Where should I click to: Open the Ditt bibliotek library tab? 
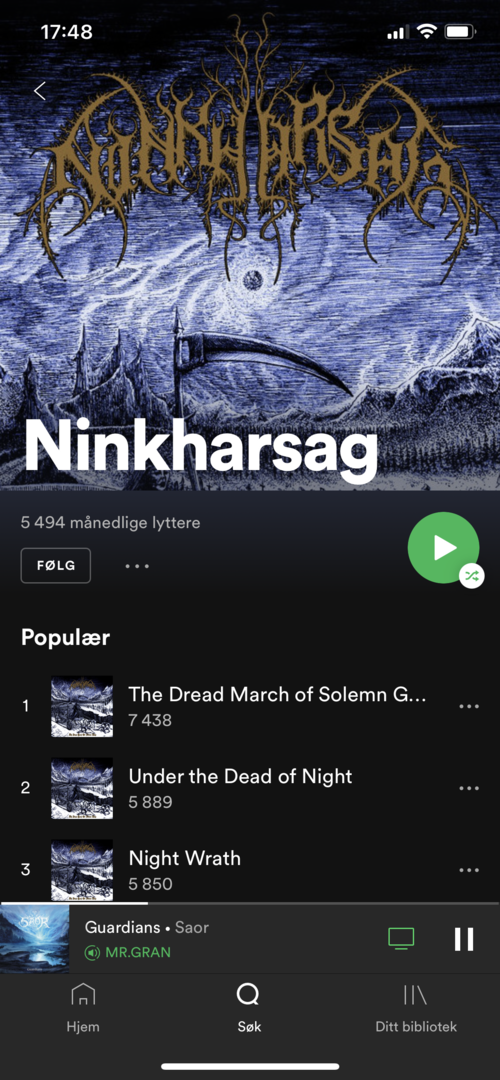tap(415, 1008)
